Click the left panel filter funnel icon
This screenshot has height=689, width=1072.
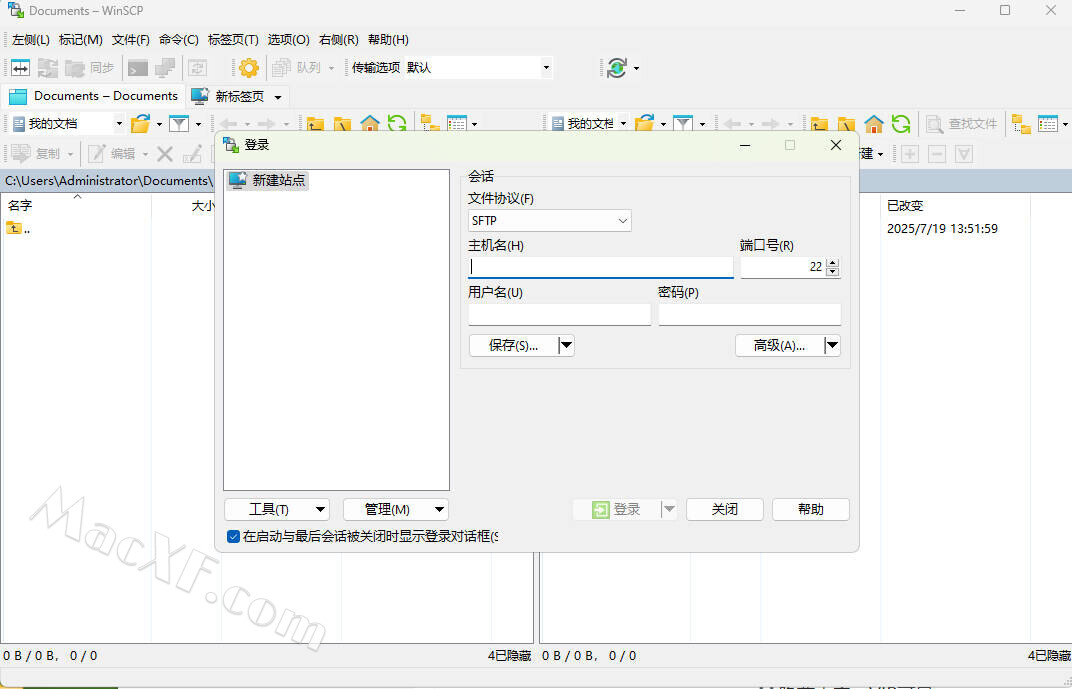click(x=179, y=124)
